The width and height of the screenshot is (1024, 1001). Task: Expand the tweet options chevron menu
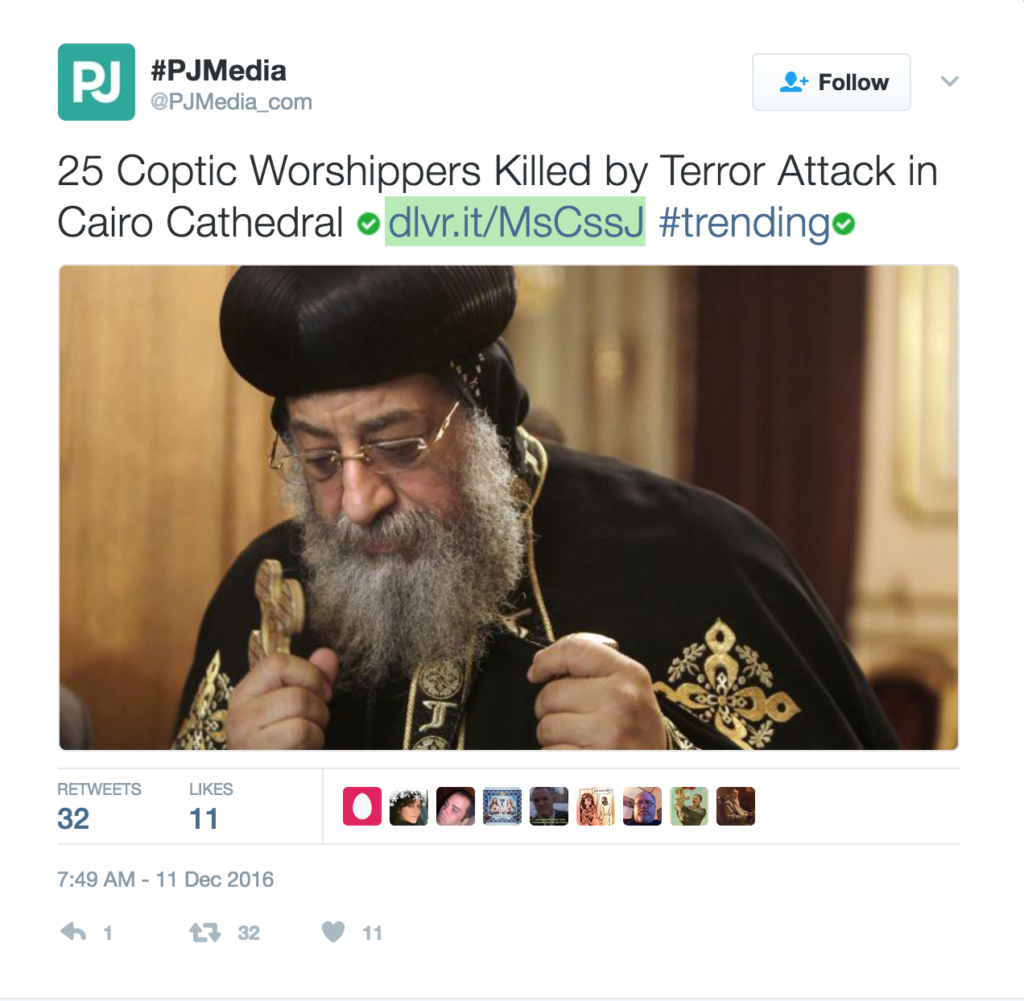coord(950,81)
